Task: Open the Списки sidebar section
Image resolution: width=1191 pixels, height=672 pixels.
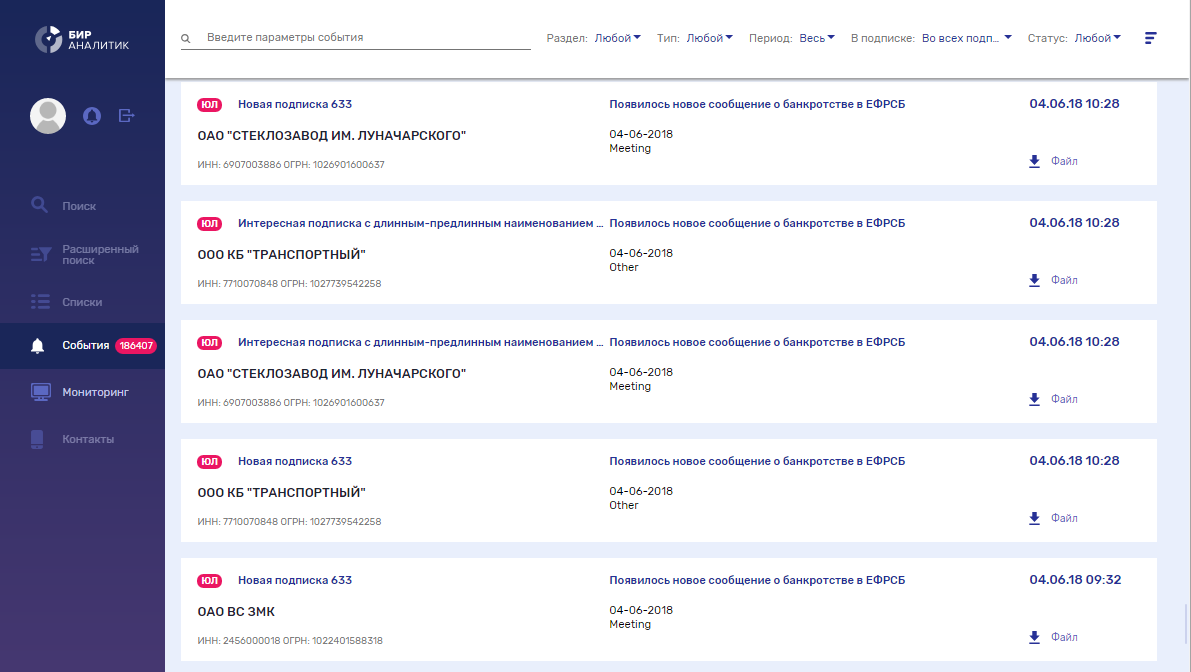Action: pyautogui.click(x=40, y=301)
